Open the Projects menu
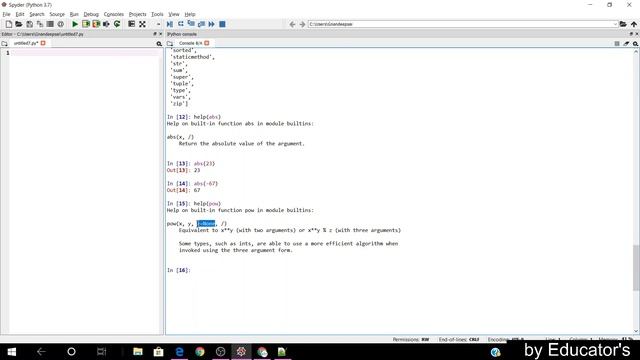 click(138, 14)
